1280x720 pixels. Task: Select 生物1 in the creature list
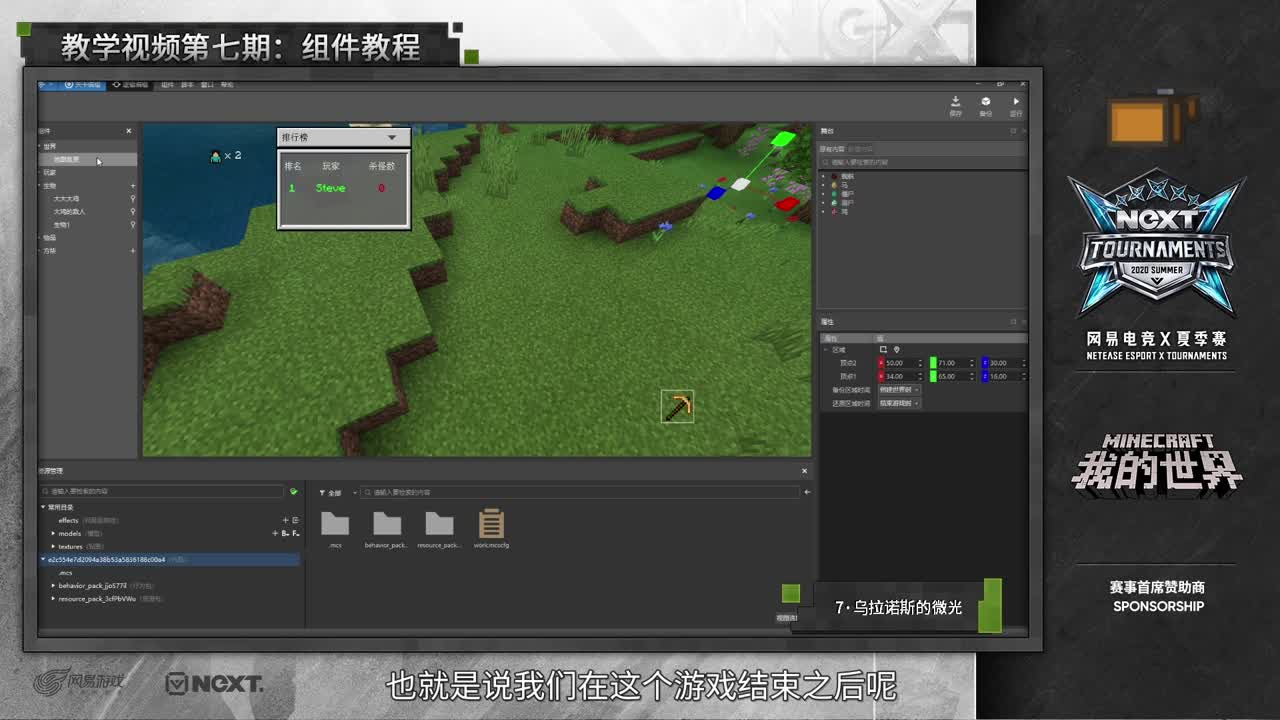click(x=62, y=225)
